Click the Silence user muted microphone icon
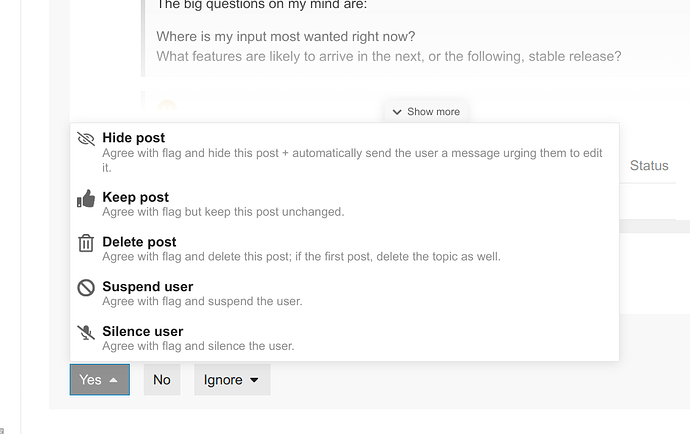 tap(86, 332)
